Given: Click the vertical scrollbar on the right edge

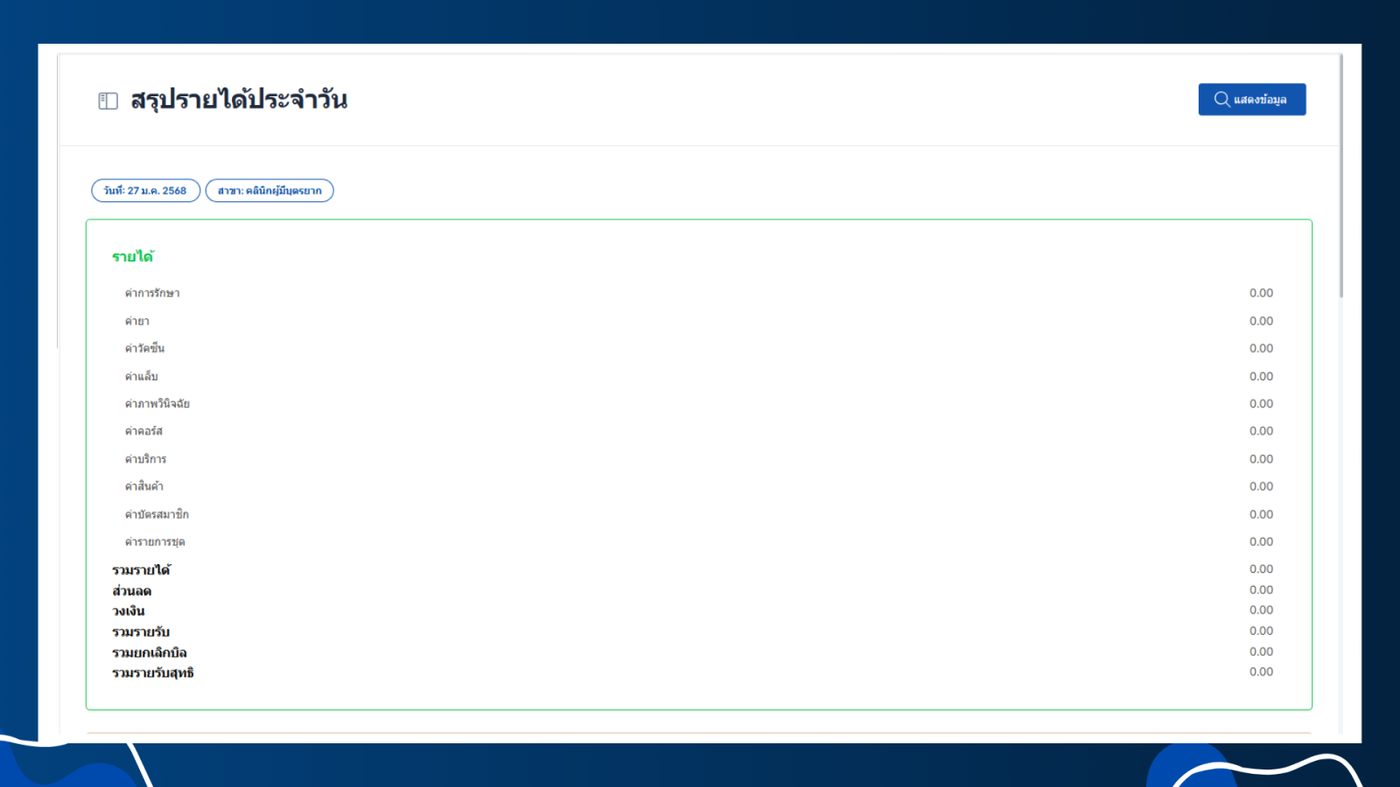Looking at the screenshot, I should (x=1340, y=175).
